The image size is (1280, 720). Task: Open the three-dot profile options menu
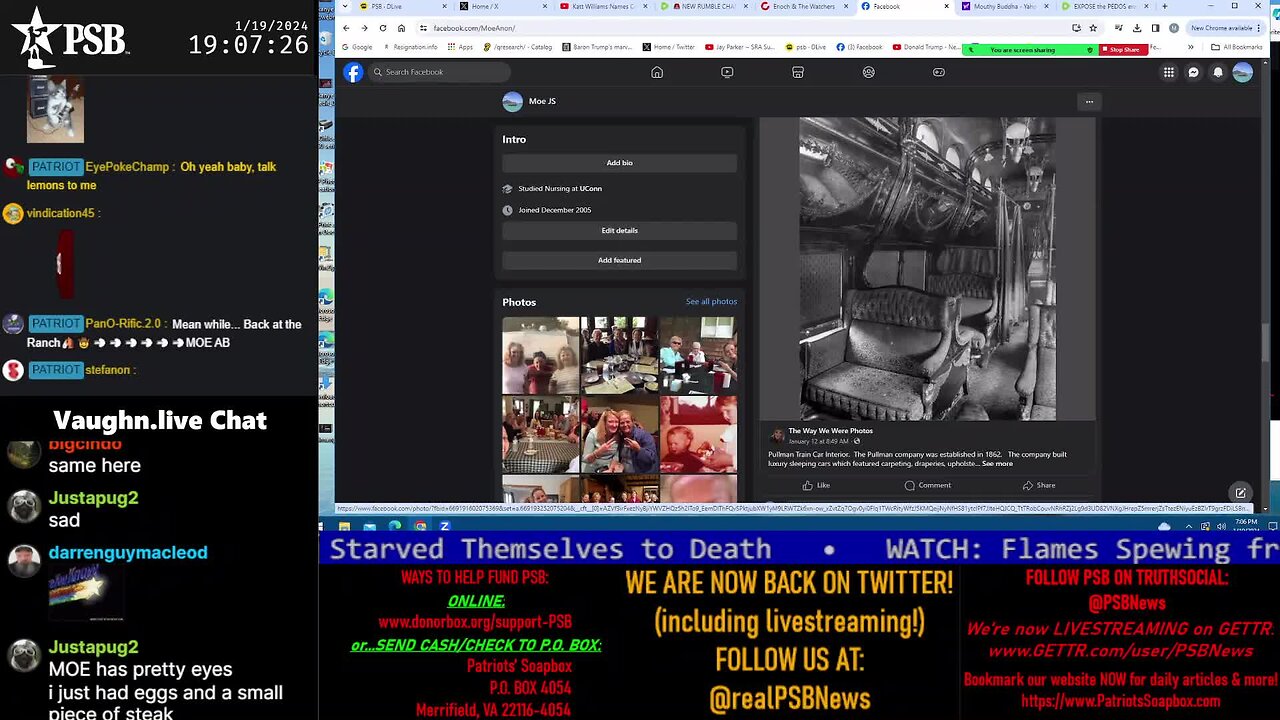click(1089, 101)
